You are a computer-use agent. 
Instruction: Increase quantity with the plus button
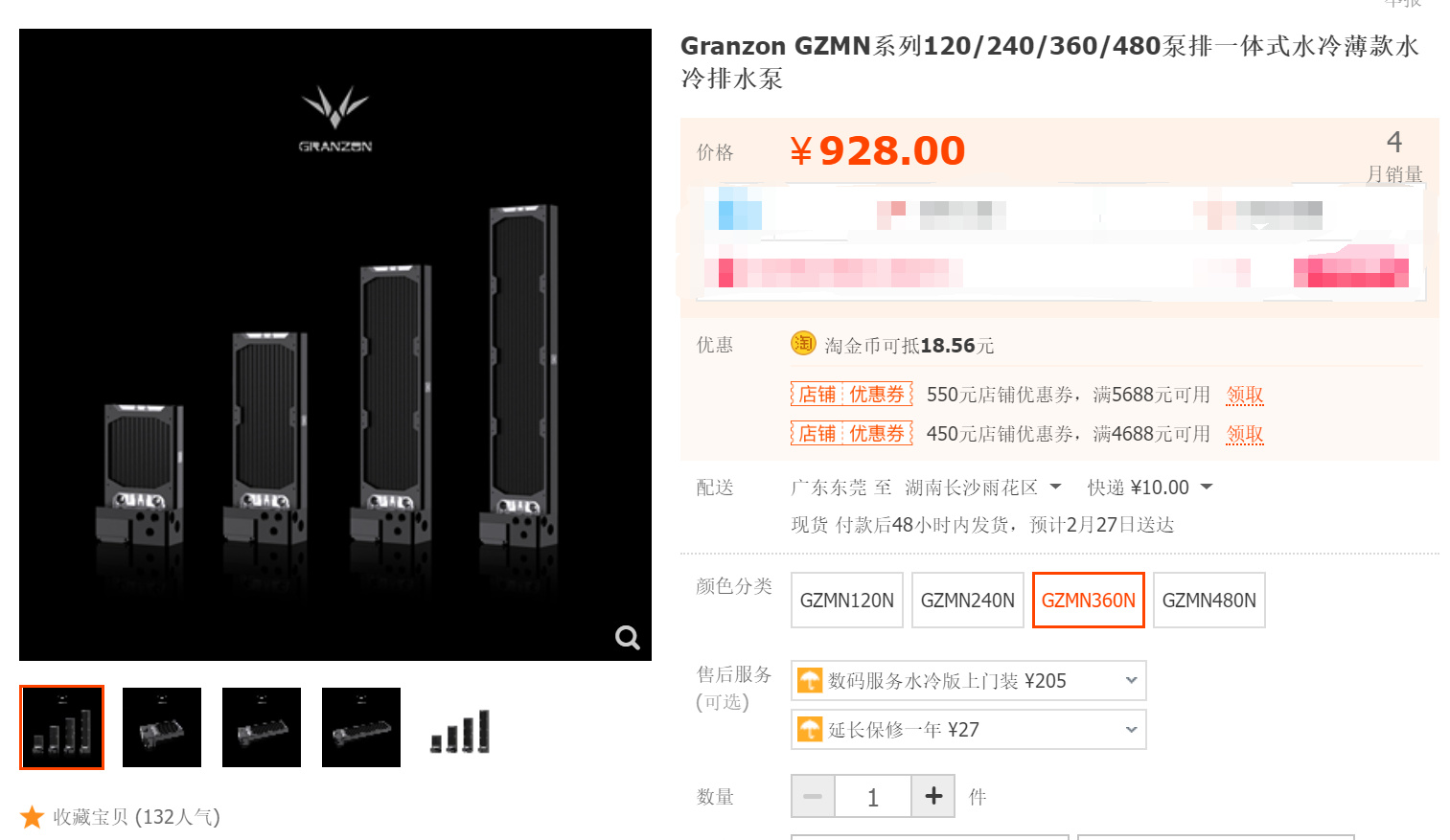[933, 796]
